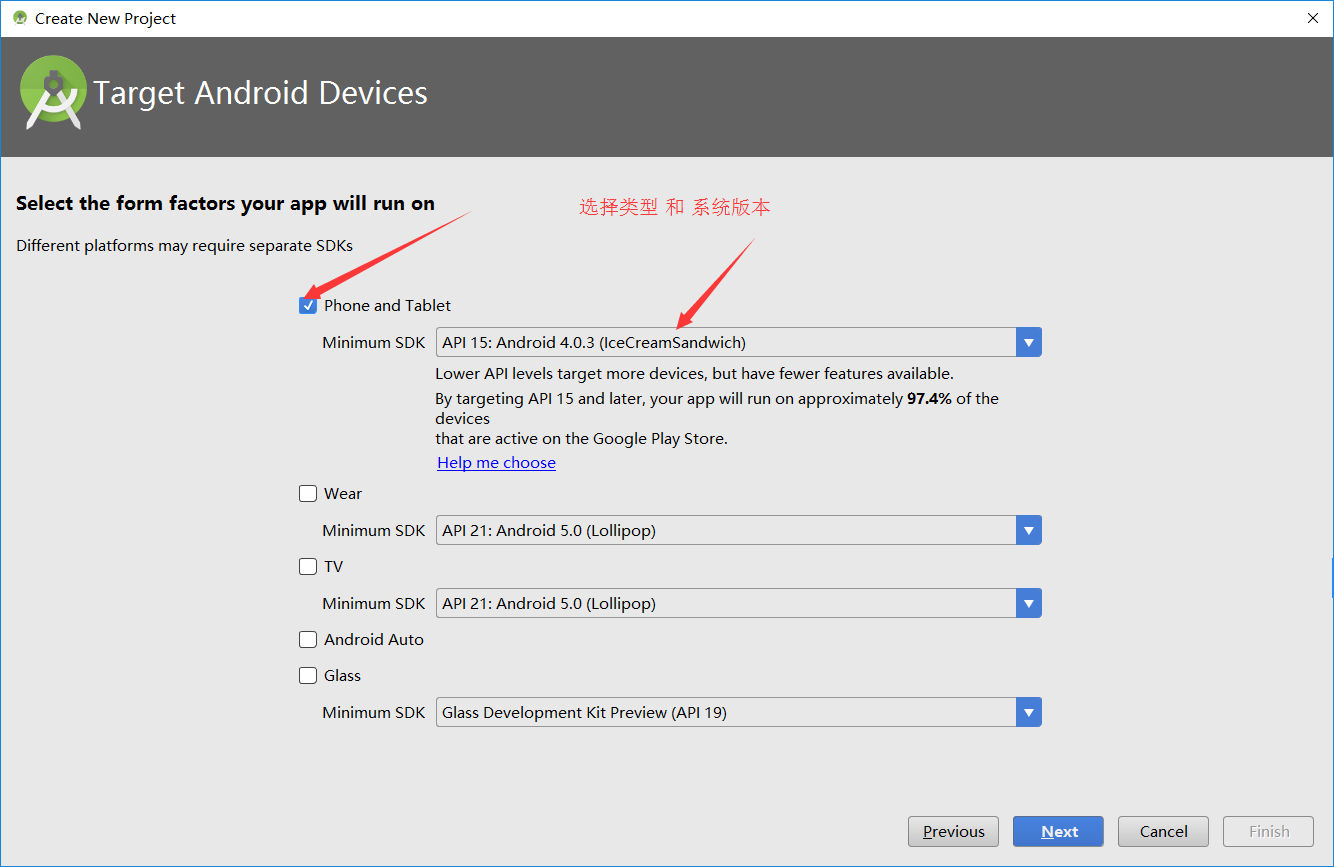Click the Android Auto label text

click(374, 640)
